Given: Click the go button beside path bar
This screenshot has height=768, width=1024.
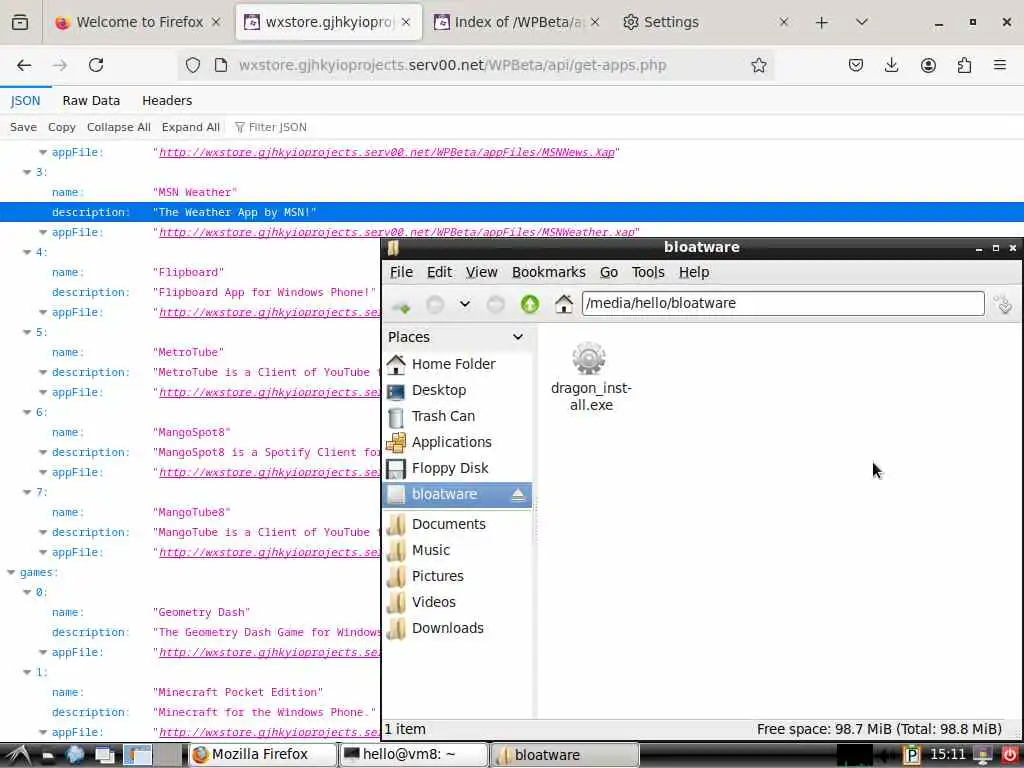Looking at the screenshot, I should tap(1002, 304).
